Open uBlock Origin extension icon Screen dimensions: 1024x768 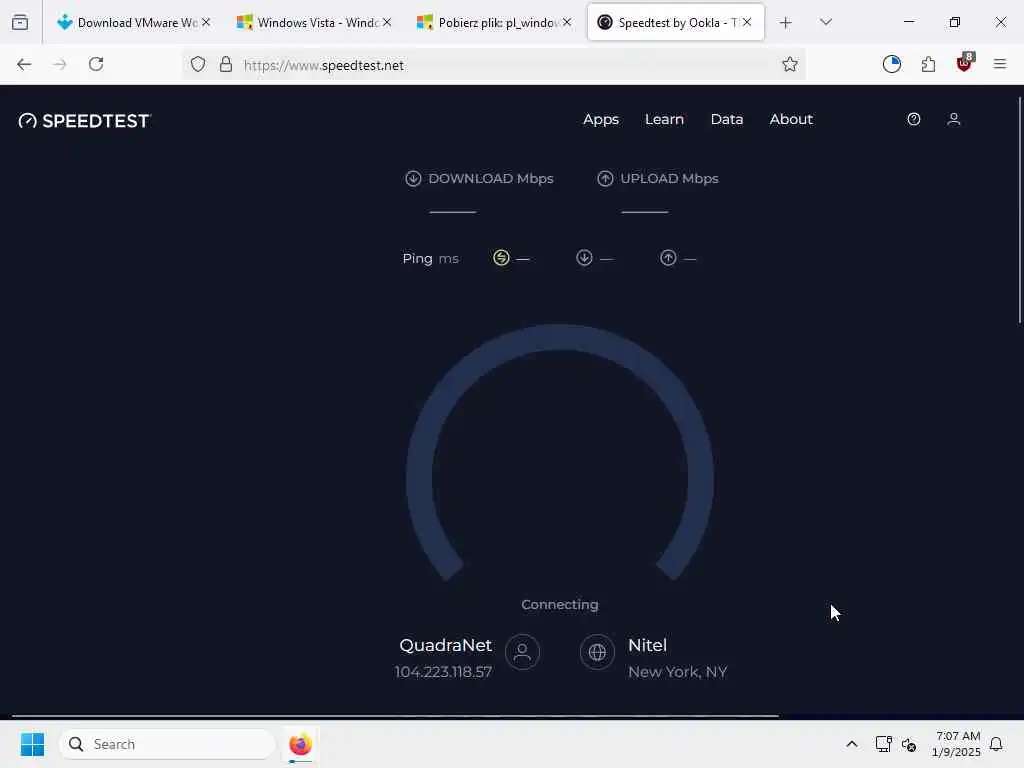click(x=965, y=63)
